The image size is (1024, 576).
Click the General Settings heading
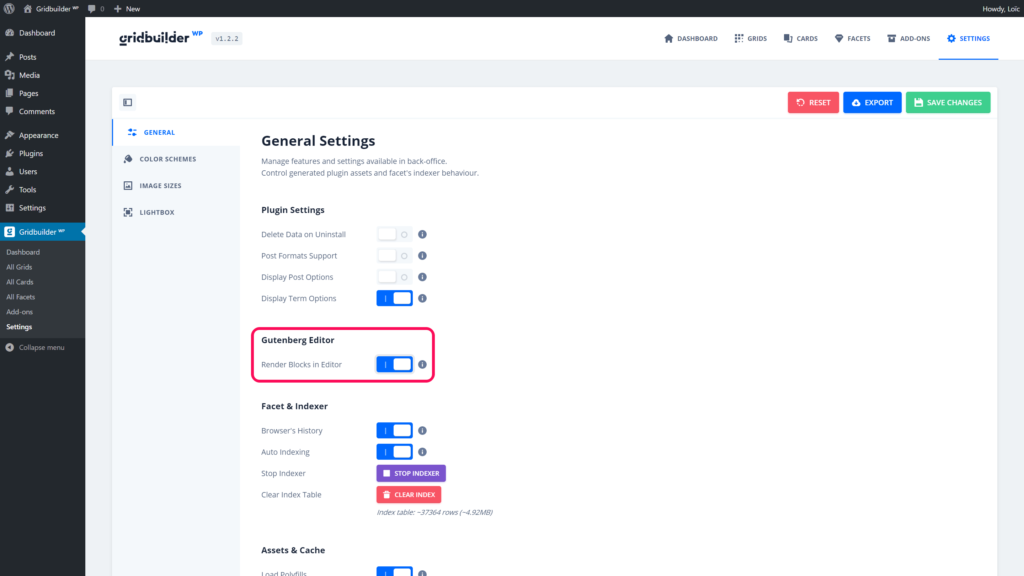318,141
